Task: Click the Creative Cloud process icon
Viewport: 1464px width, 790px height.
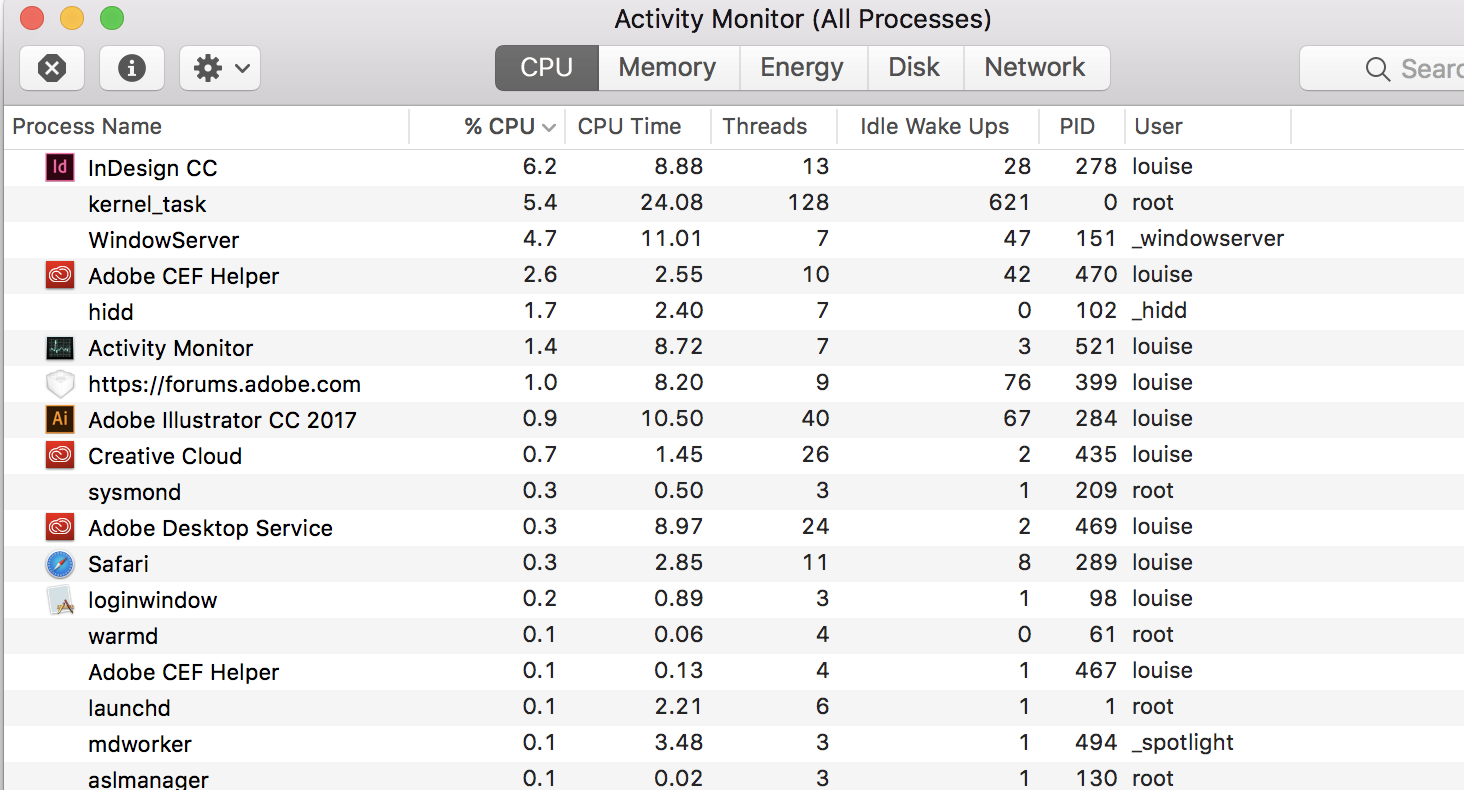Action: [x=60, y=455]
